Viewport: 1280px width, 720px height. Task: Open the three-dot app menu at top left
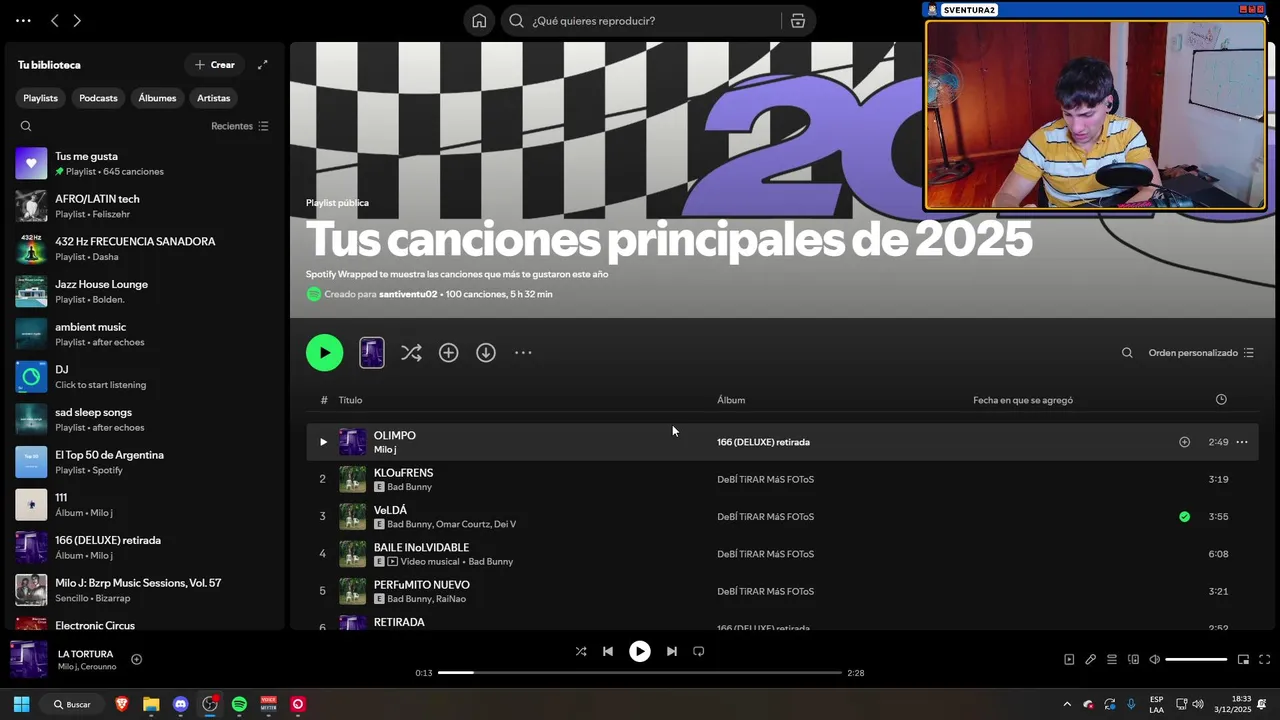point(23,21)
